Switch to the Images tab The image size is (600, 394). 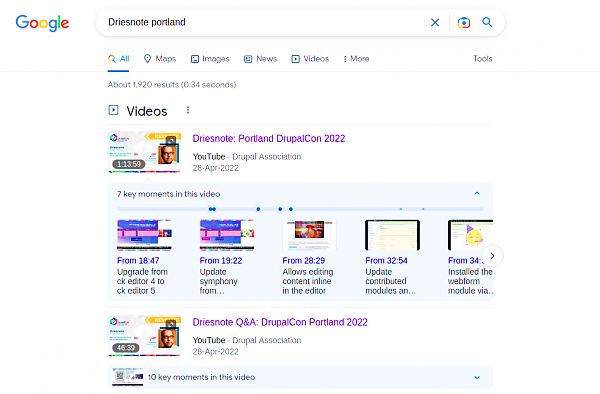210,59
